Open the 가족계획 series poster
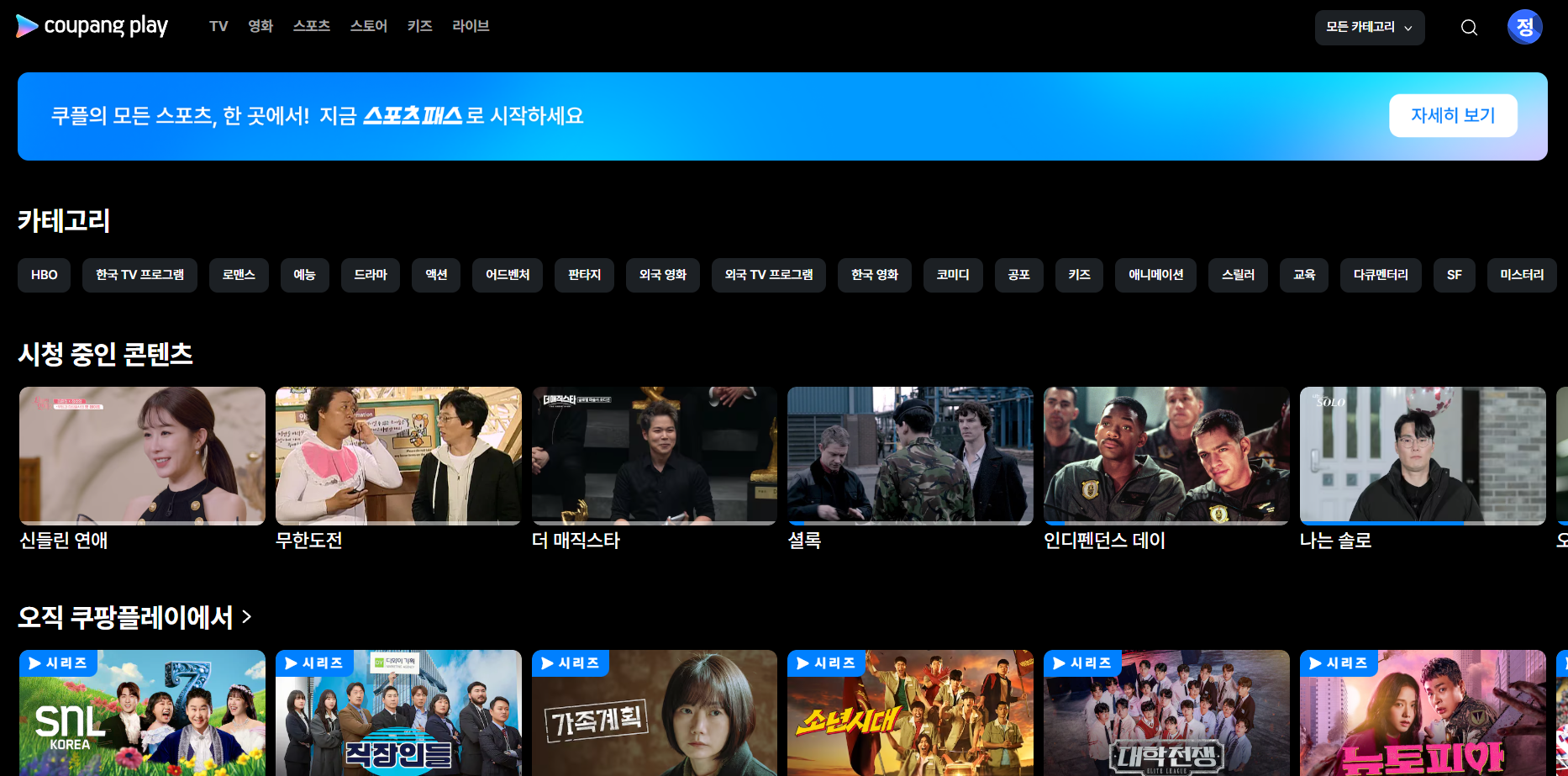Image resolution: width=1568 pixels, height=776 pixels. coord(655,713)
